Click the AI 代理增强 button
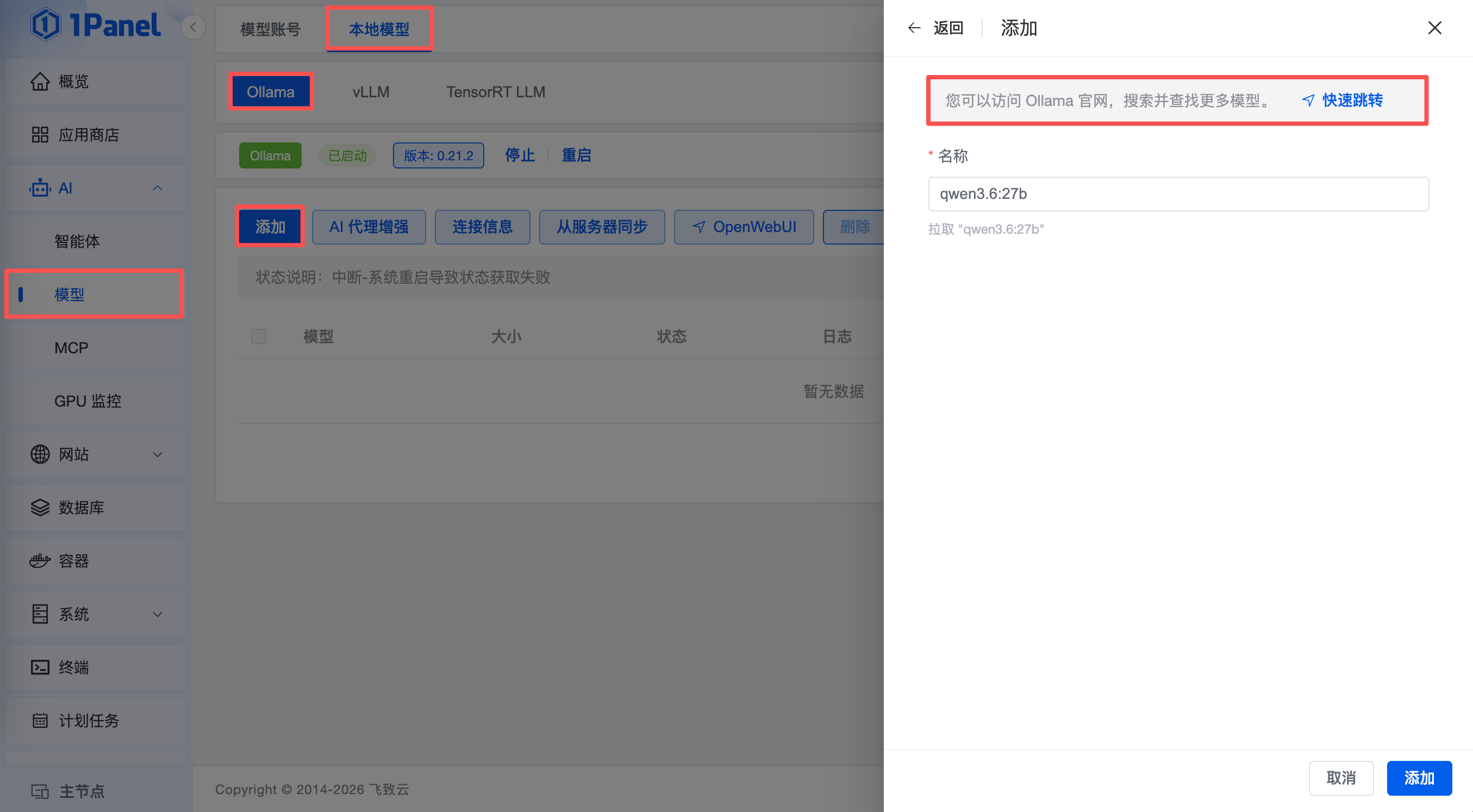 pos(369,227)
